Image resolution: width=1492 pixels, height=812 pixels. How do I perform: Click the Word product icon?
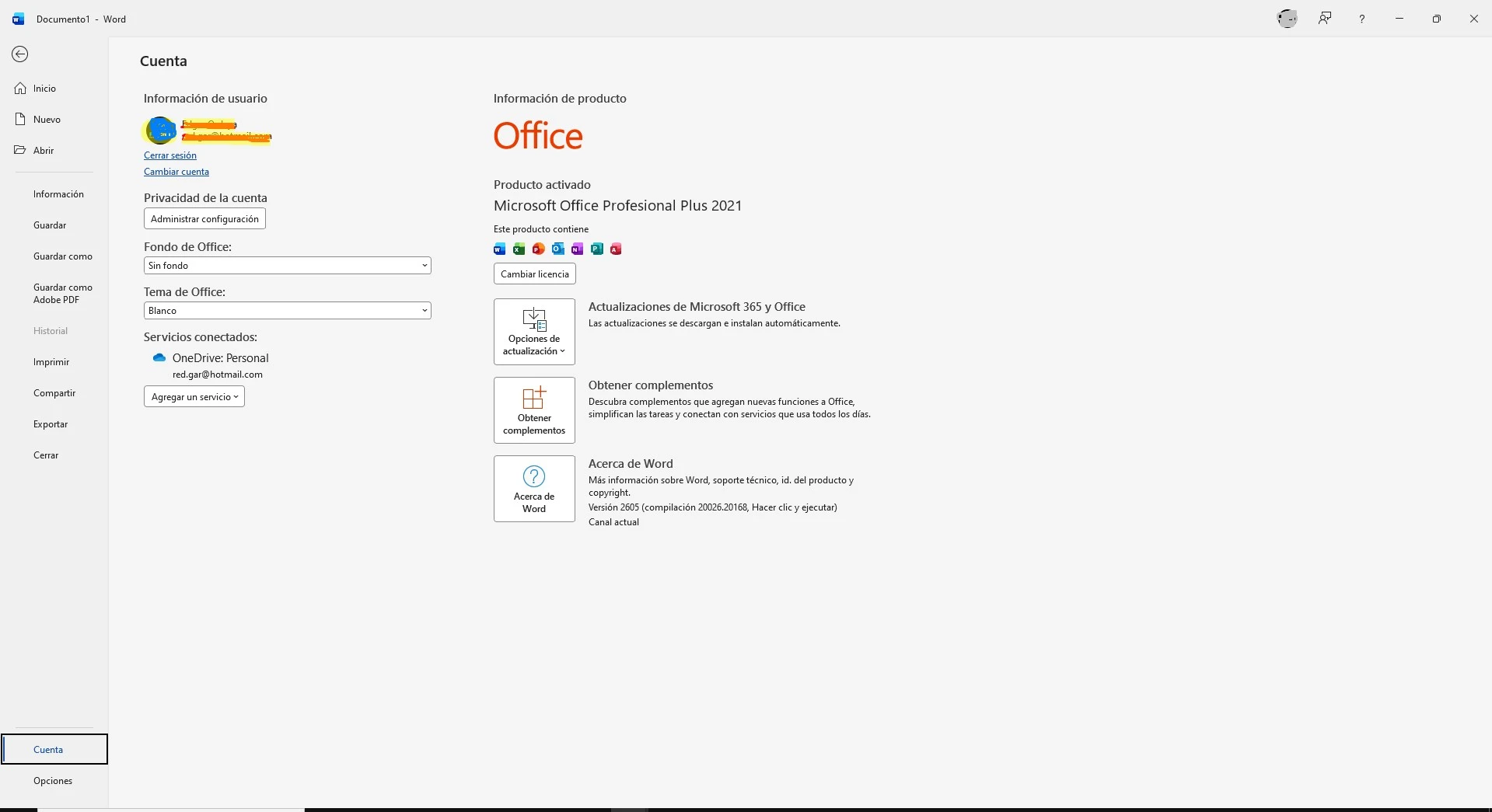(x=500, y=249)
